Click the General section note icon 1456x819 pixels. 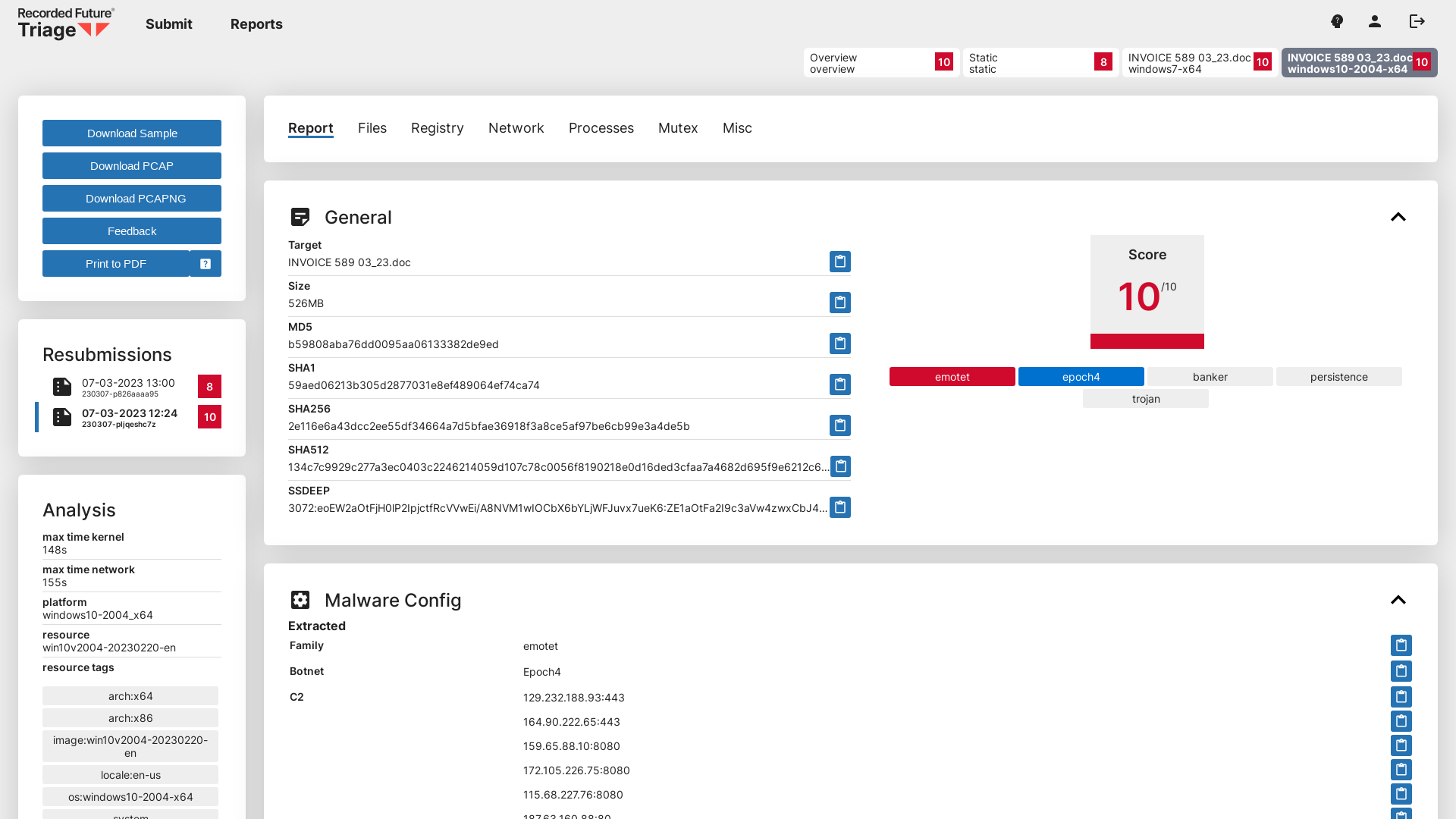point(300,217)
